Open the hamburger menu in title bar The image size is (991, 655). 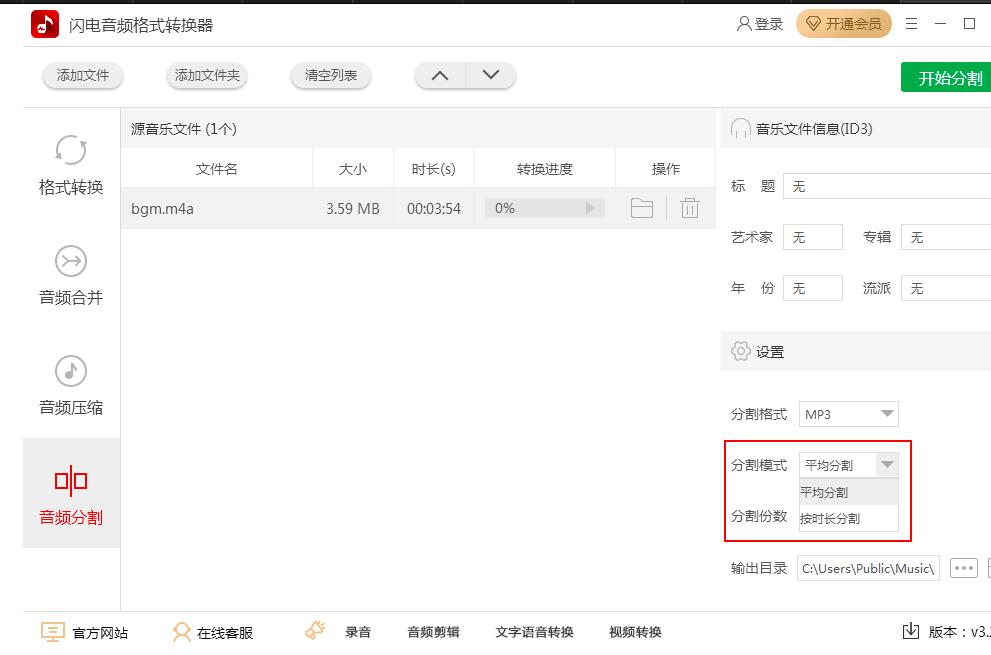911,24
